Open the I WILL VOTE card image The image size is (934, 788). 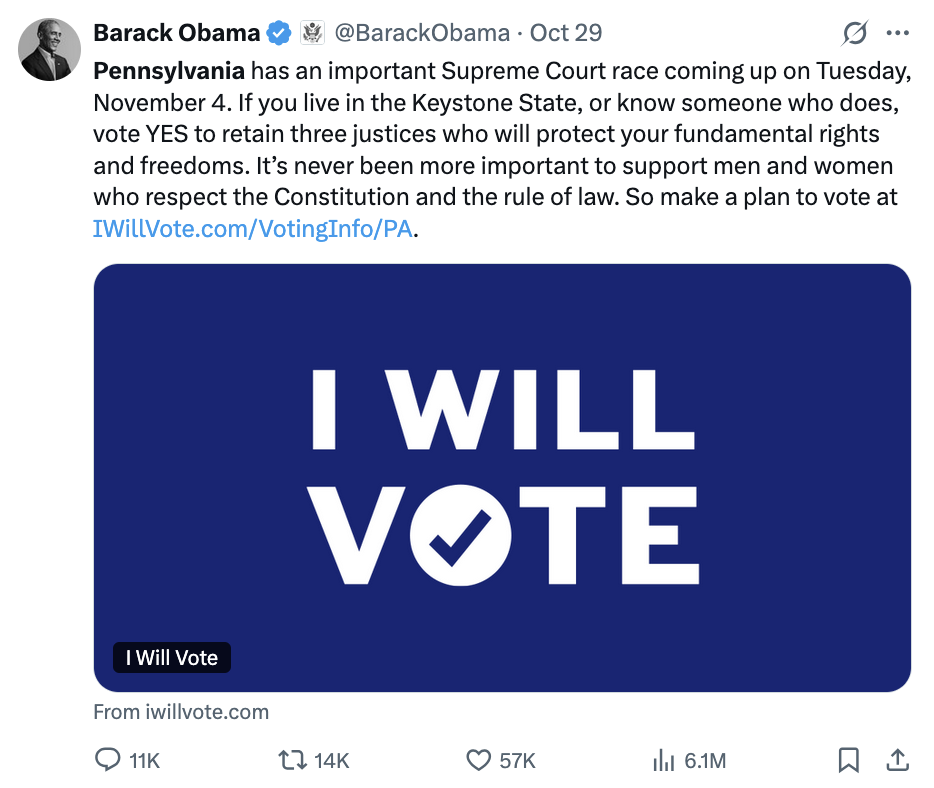click(500, 477)
